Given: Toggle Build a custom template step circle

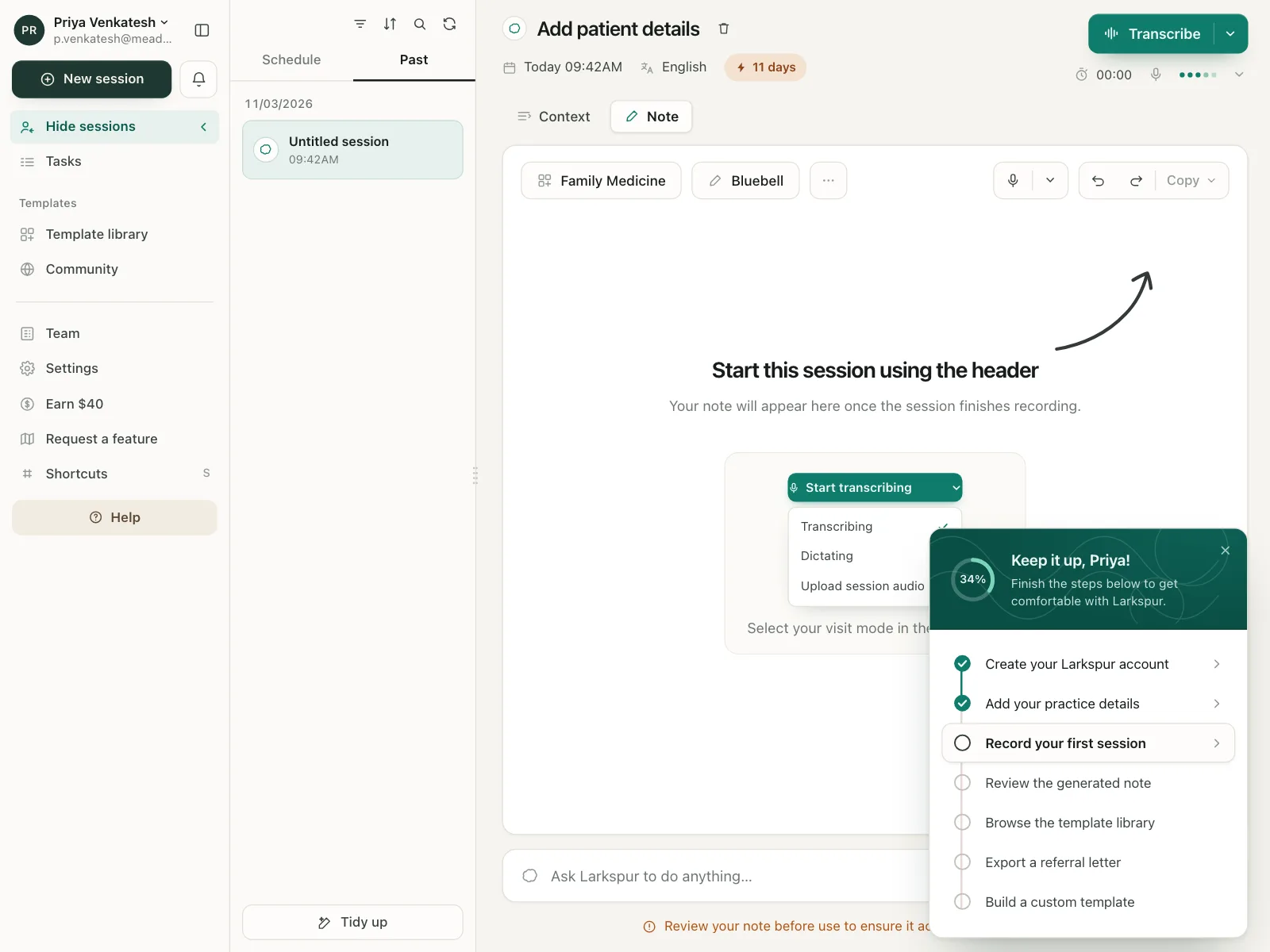Looking at the screenshot, I should click(962, 902).
